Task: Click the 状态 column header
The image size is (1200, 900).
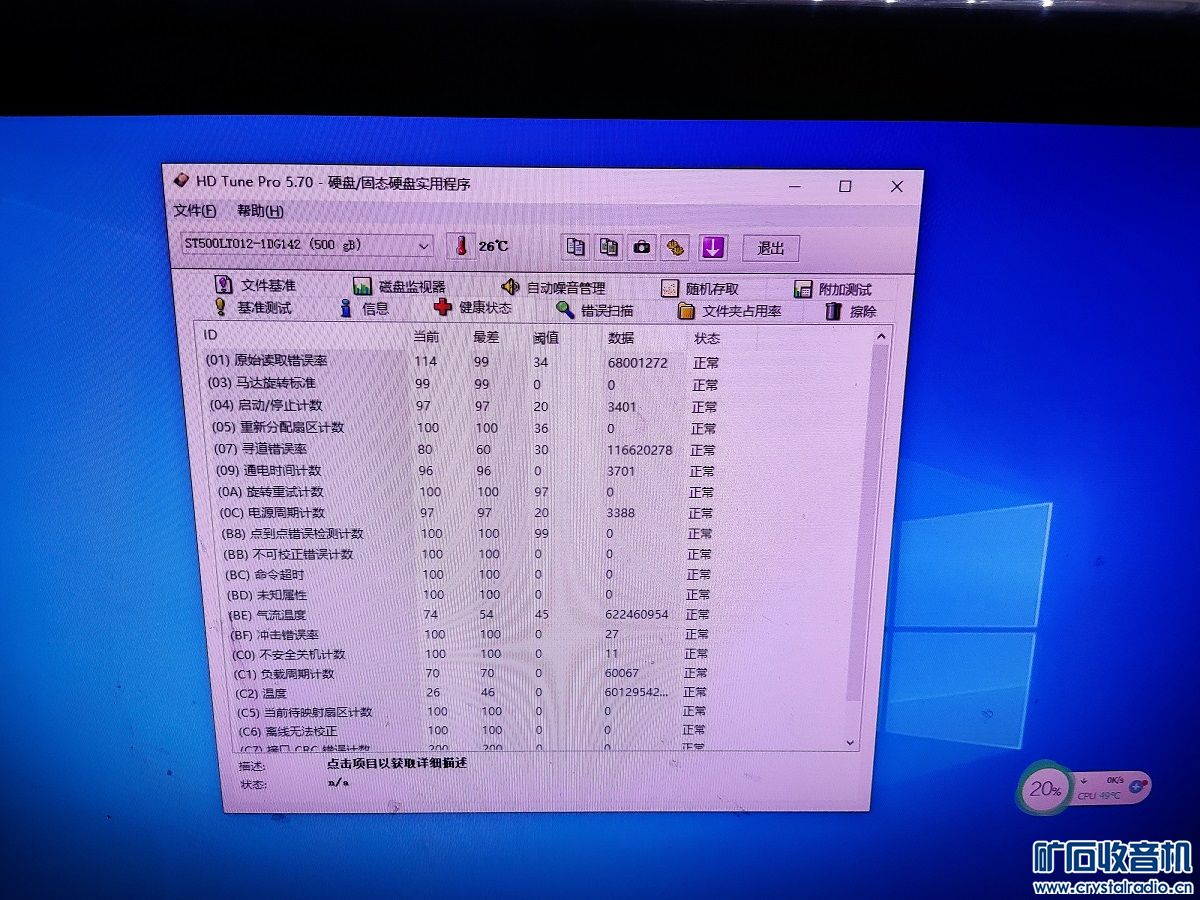Action: click(707, 339)
